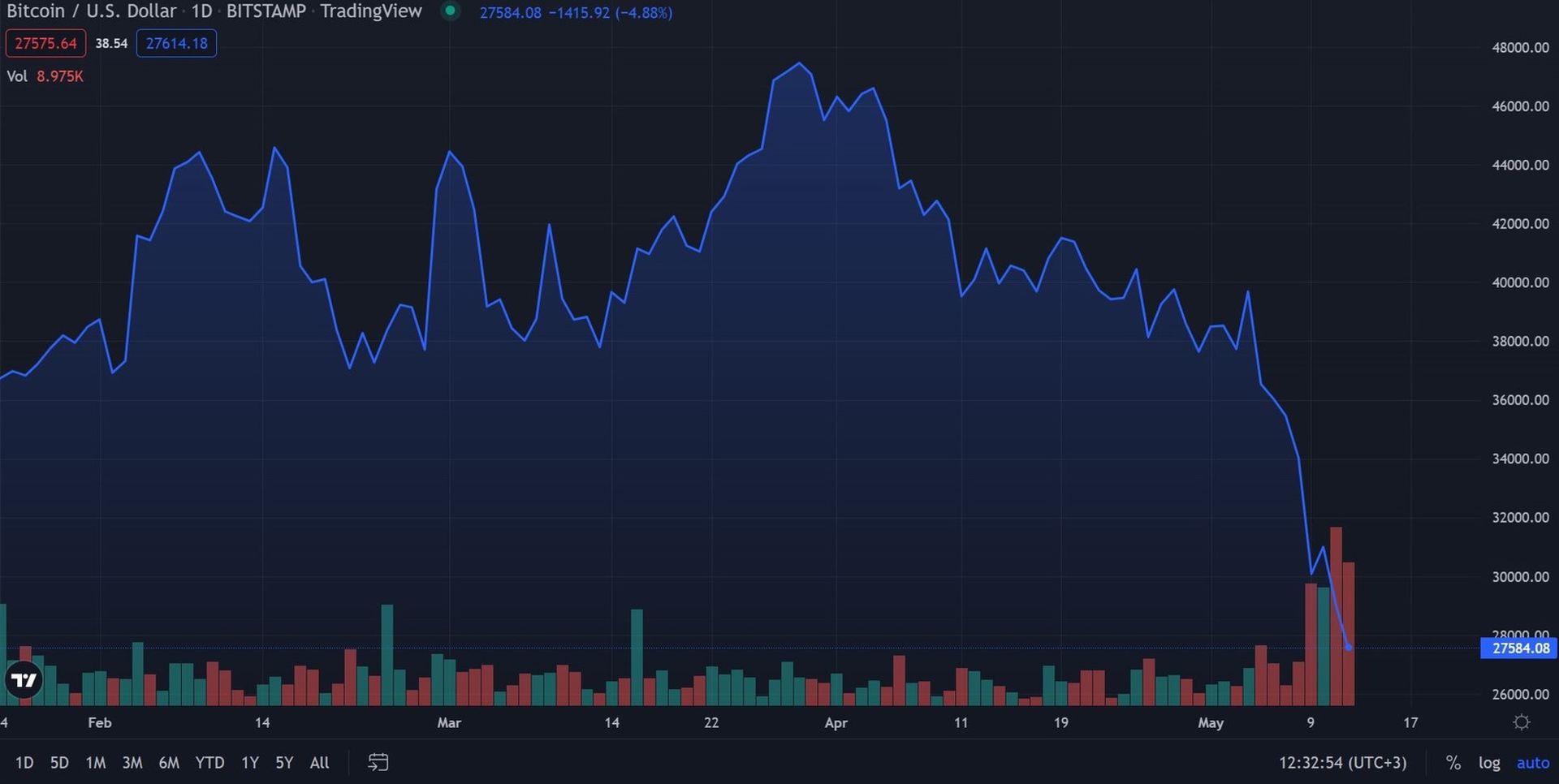
Task: Show the 5Y time range
Action: tap(284, 763)
